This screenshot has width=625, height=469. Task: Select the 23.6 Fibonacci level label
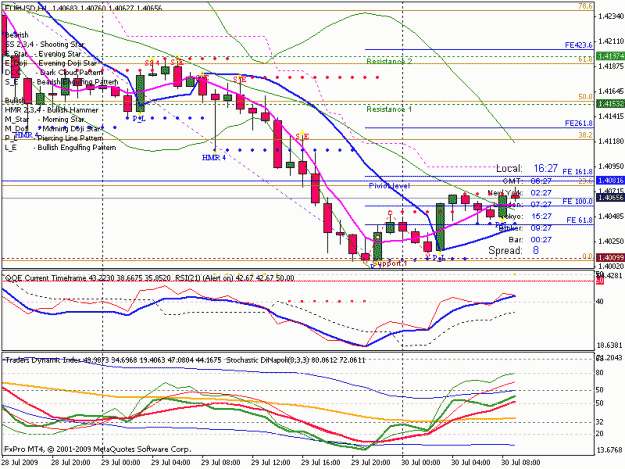click(x=585, y=181)
